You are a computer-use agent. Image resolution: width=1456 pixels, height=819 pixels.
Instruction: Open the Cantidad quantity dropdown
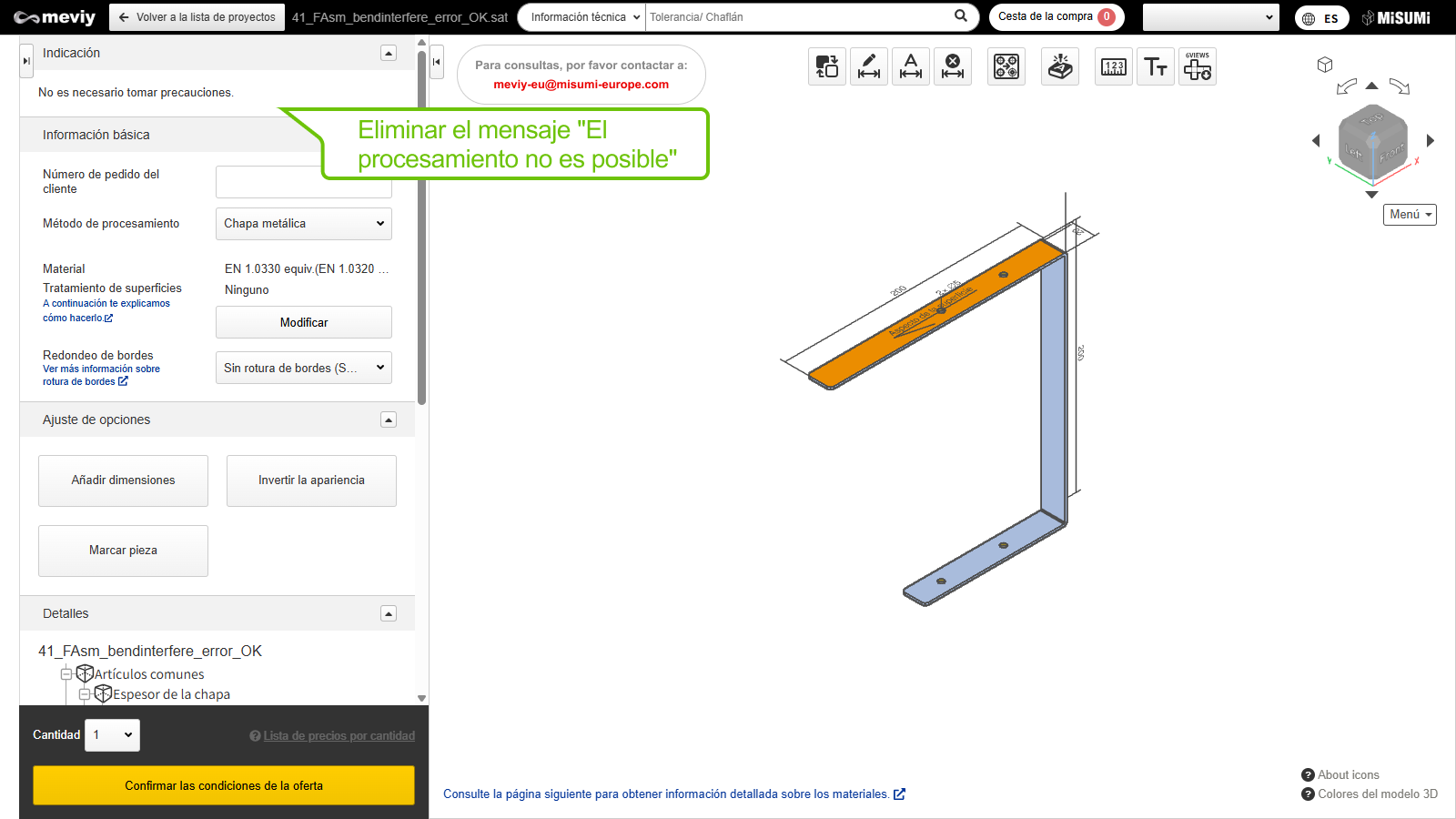[113, 735]
